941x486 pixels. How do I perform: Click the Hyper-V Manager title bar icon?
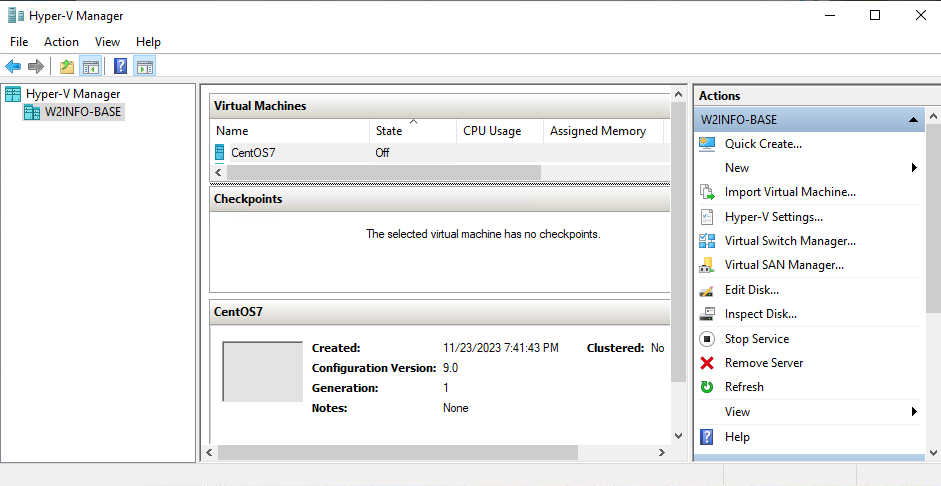[16, 15]
